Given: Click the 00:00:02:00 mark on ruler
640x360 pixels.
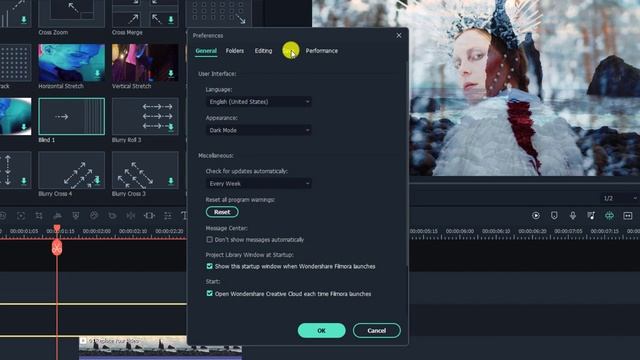Looking at the screenshot, I should click(x=96, y=231).
